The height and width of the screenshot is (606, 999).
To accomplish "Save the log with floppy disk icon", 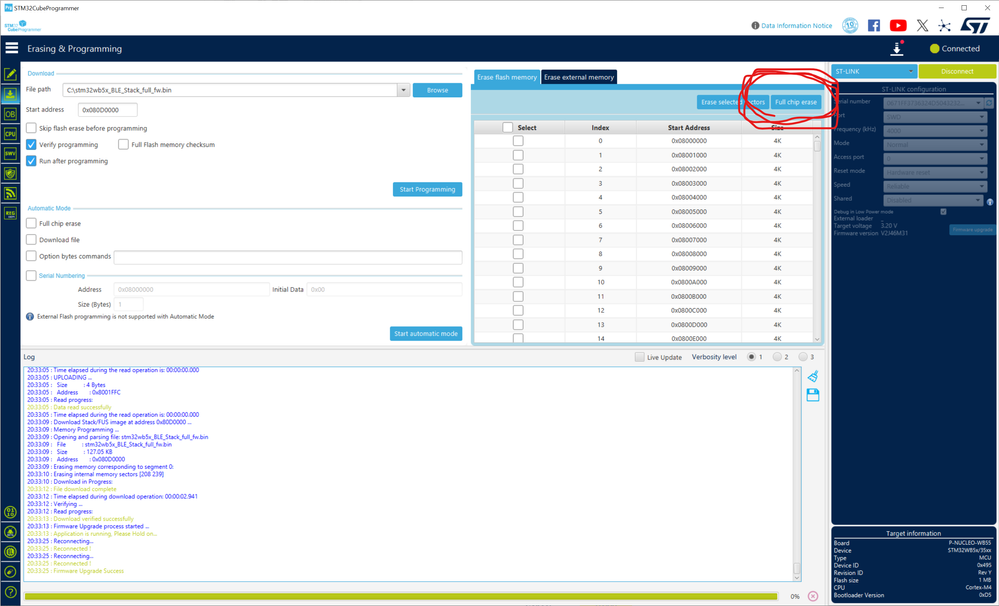I will 813,395.
